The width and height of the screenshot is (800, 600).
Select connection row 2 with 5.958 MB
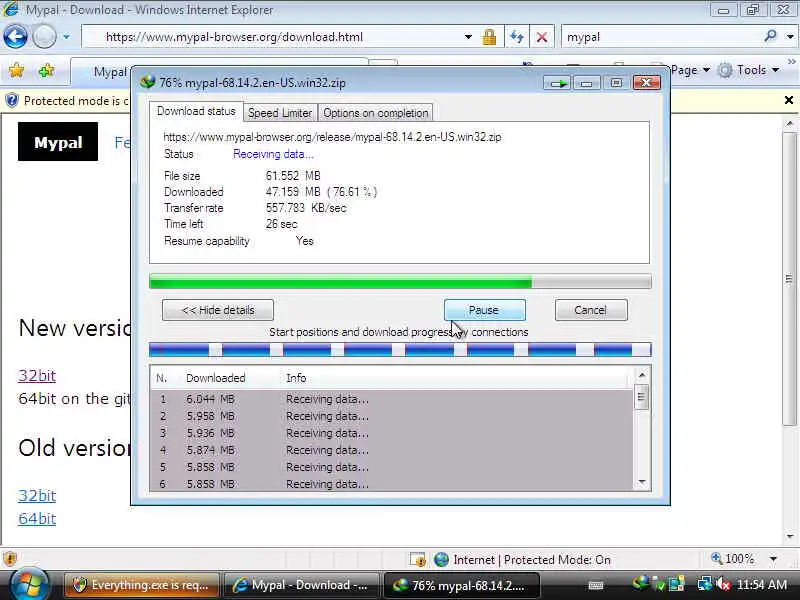pyautogui.click(x=391, y=416)
